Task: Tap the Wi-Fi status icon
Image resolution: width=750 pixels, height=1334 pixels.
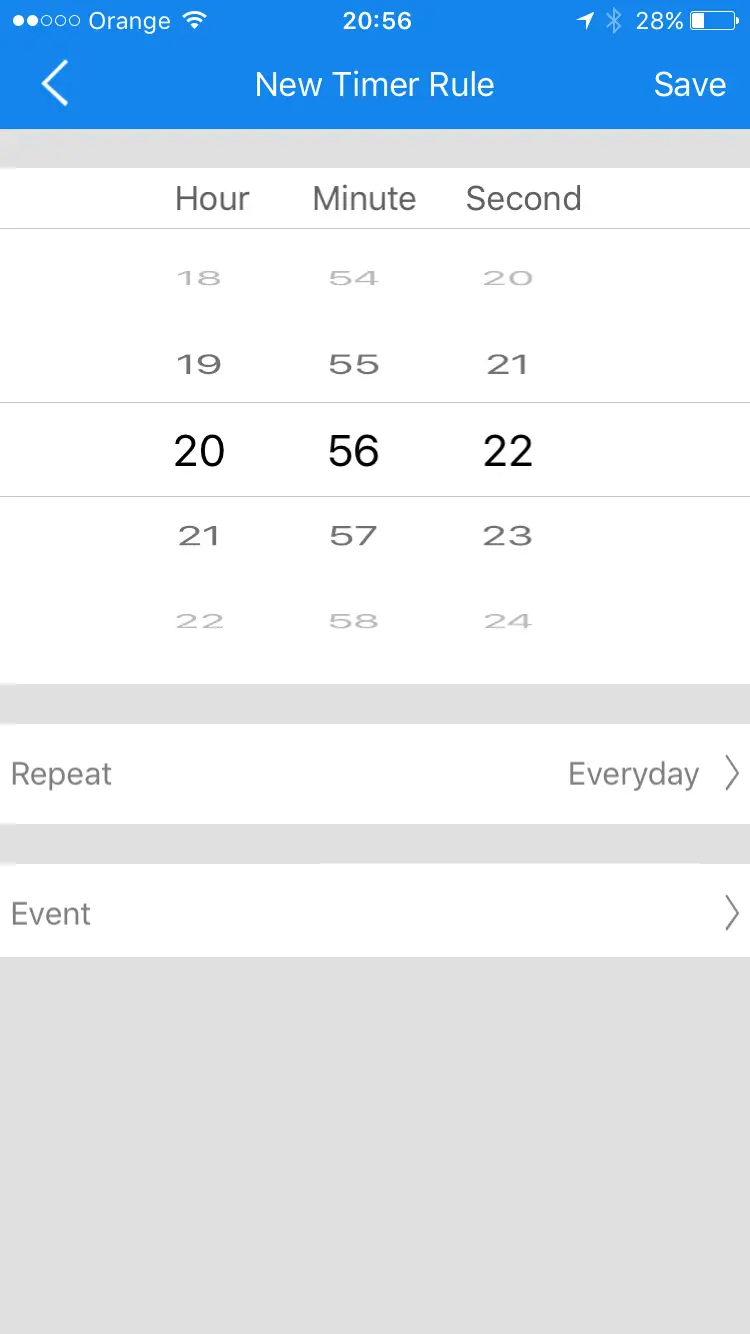Action: [195, 20]
